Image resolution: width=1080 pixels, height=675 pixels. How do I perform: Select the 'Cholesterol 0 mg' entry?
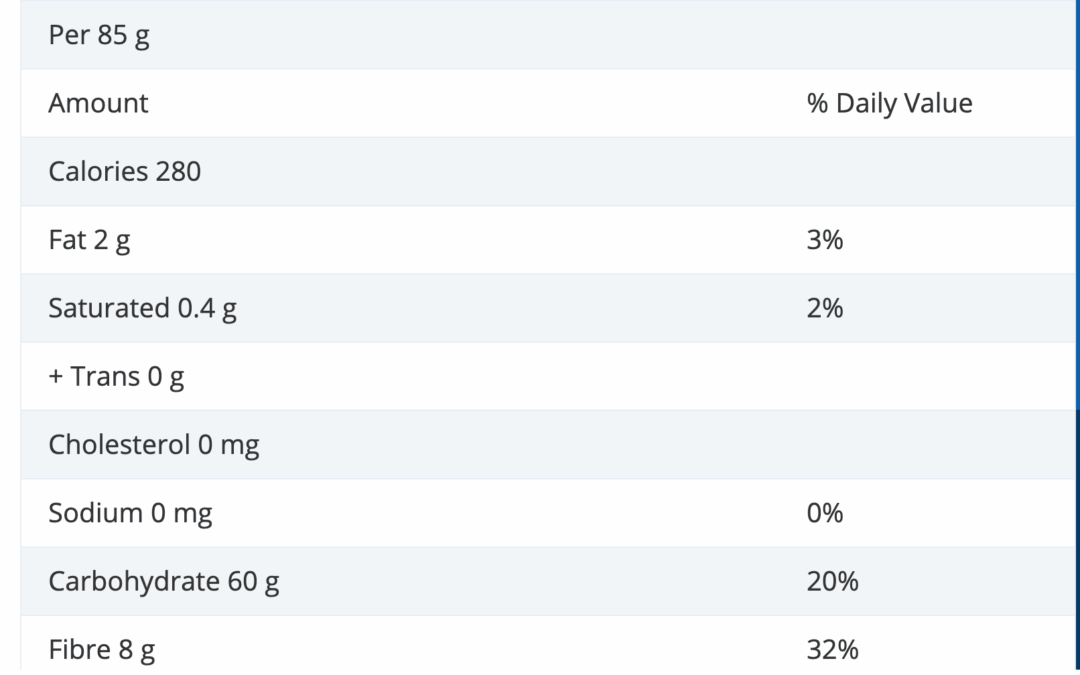click(154, 445)
